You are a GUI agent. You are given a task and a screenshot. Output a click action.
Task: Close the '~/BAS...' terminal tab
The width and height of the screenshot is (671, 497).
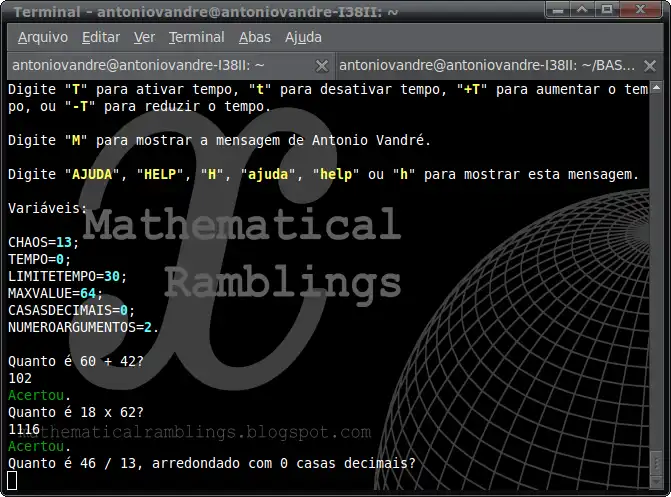pos(650,66)
